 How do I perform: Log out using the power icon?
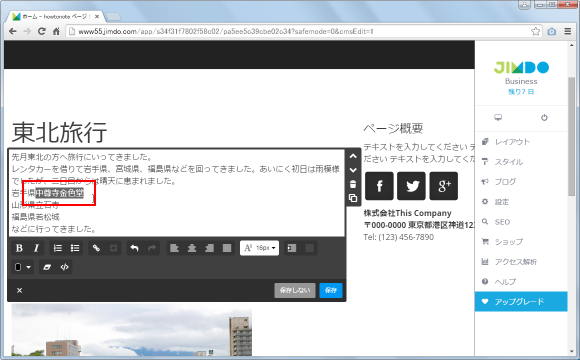(544, 118)
